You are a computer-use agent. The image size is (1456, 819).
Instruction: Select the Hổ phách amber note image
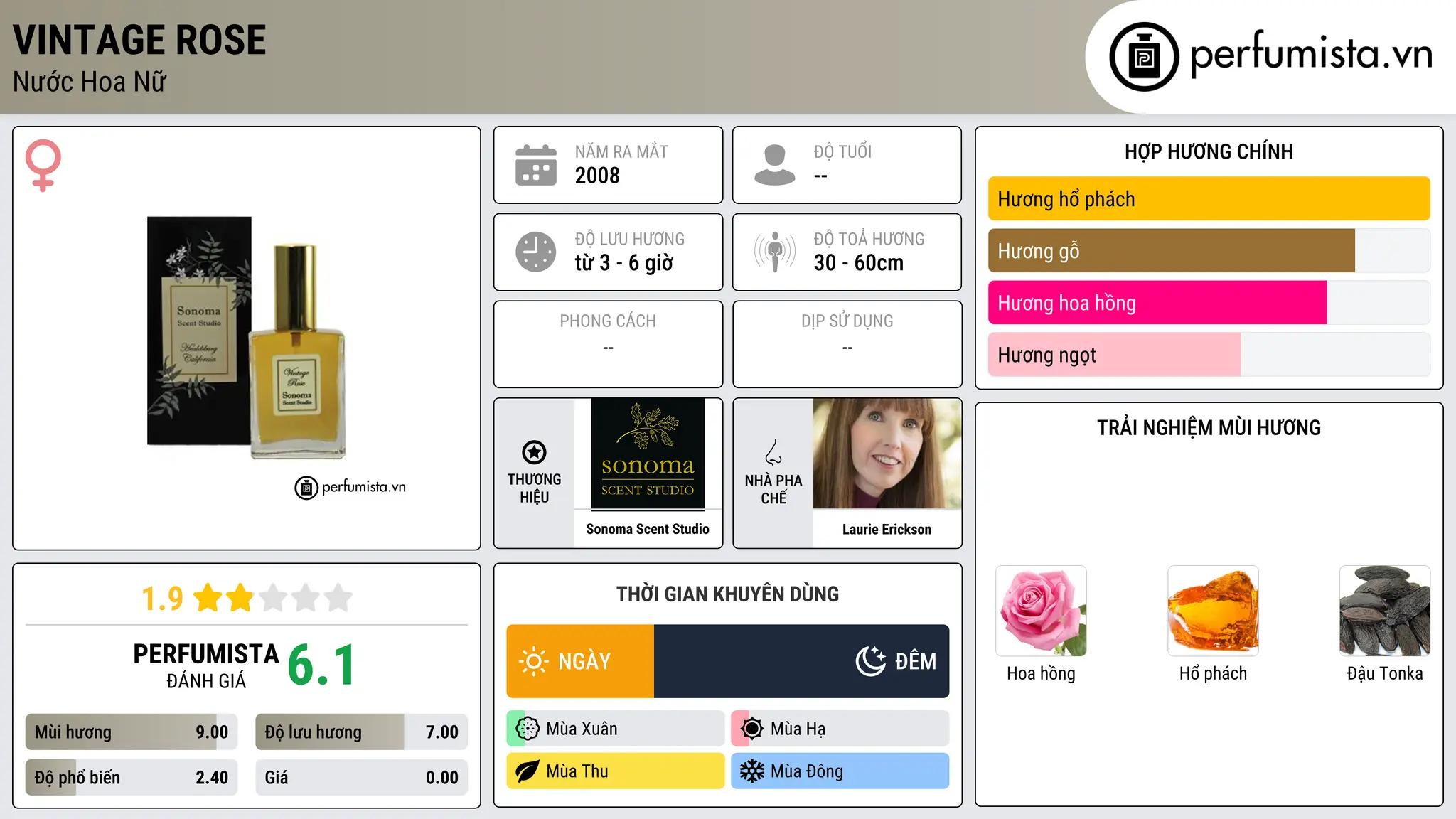tap(1213, 611)
